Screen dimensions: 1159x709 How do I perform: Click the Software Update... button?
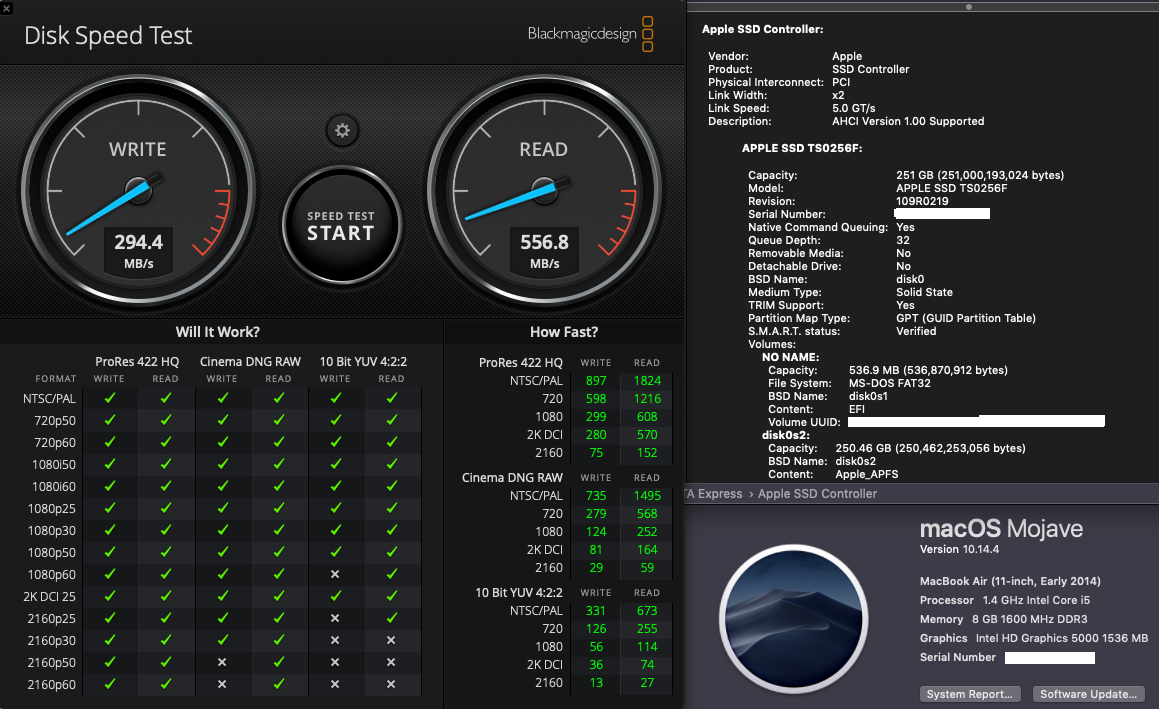1089,694
